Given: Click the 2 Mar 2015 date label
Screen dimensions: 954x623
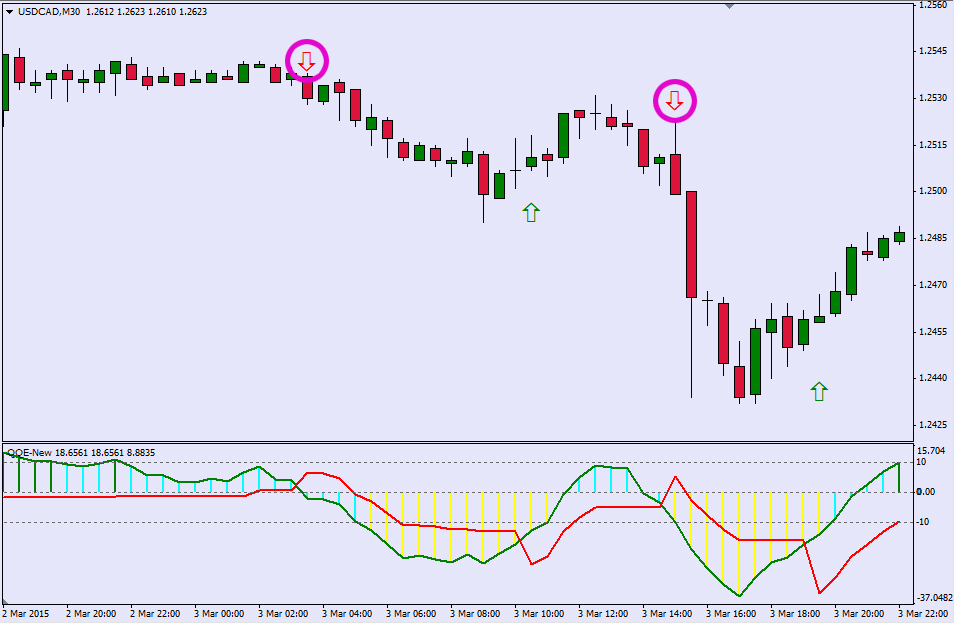Looking at the screenshot, I should click(26, 613).
